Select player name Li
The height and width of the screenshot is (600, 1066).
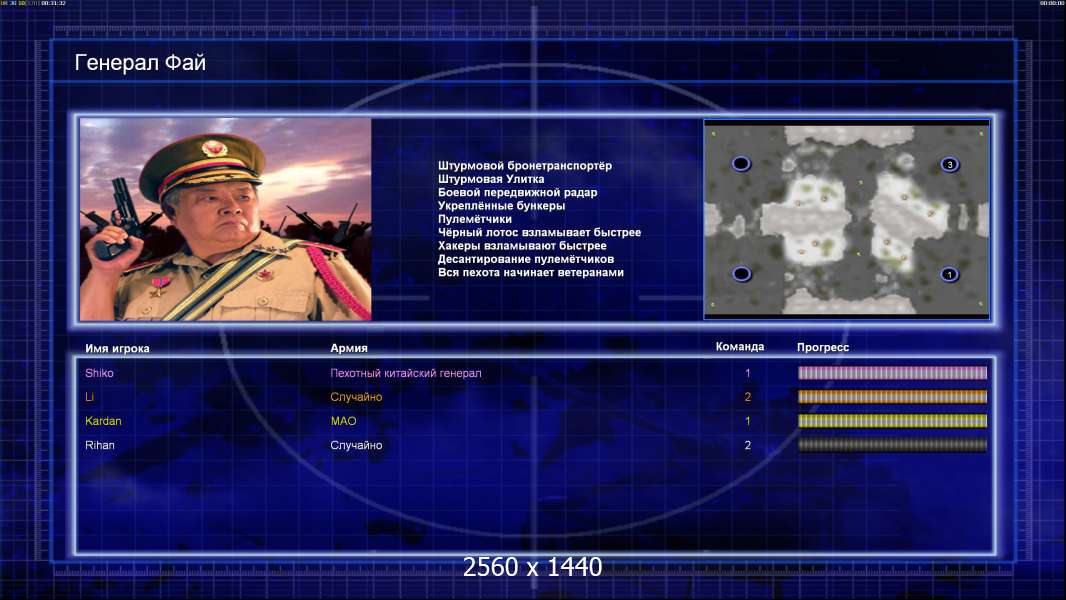pos(89,397)
